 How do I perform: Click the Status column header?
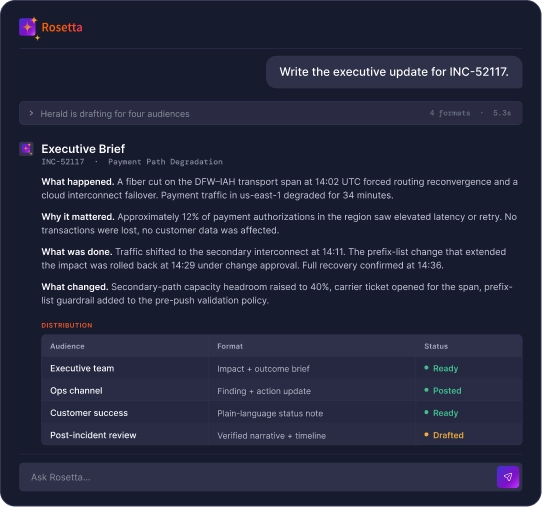click(x=436, y=346)
